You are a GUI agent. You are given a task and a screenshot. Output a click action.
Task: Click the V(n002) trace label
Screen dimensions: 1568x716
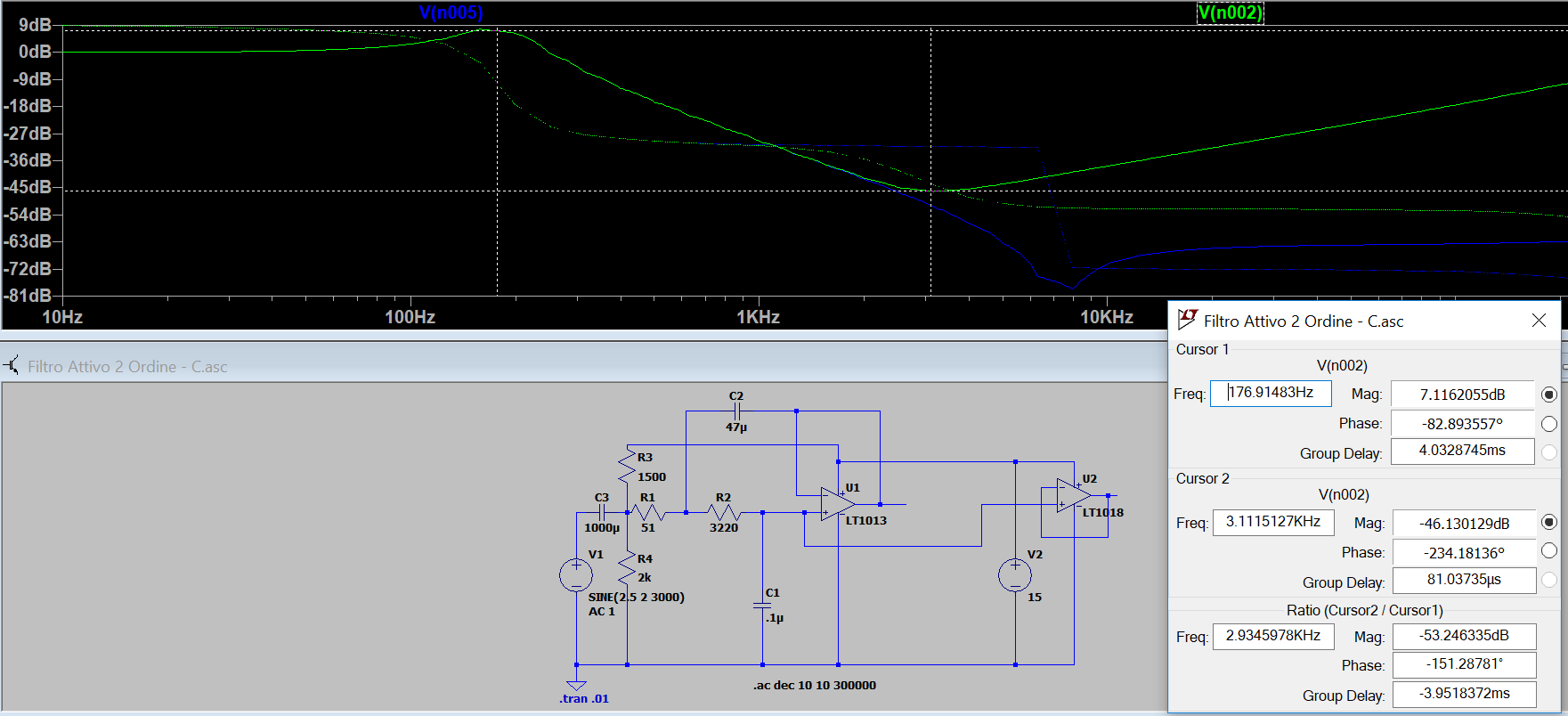tap(1230, 12)
